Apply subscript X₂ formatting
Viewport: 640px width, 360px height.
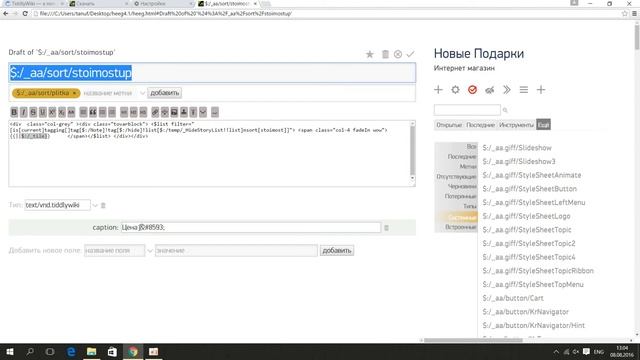pyautogui.click(x=62, y=112)
